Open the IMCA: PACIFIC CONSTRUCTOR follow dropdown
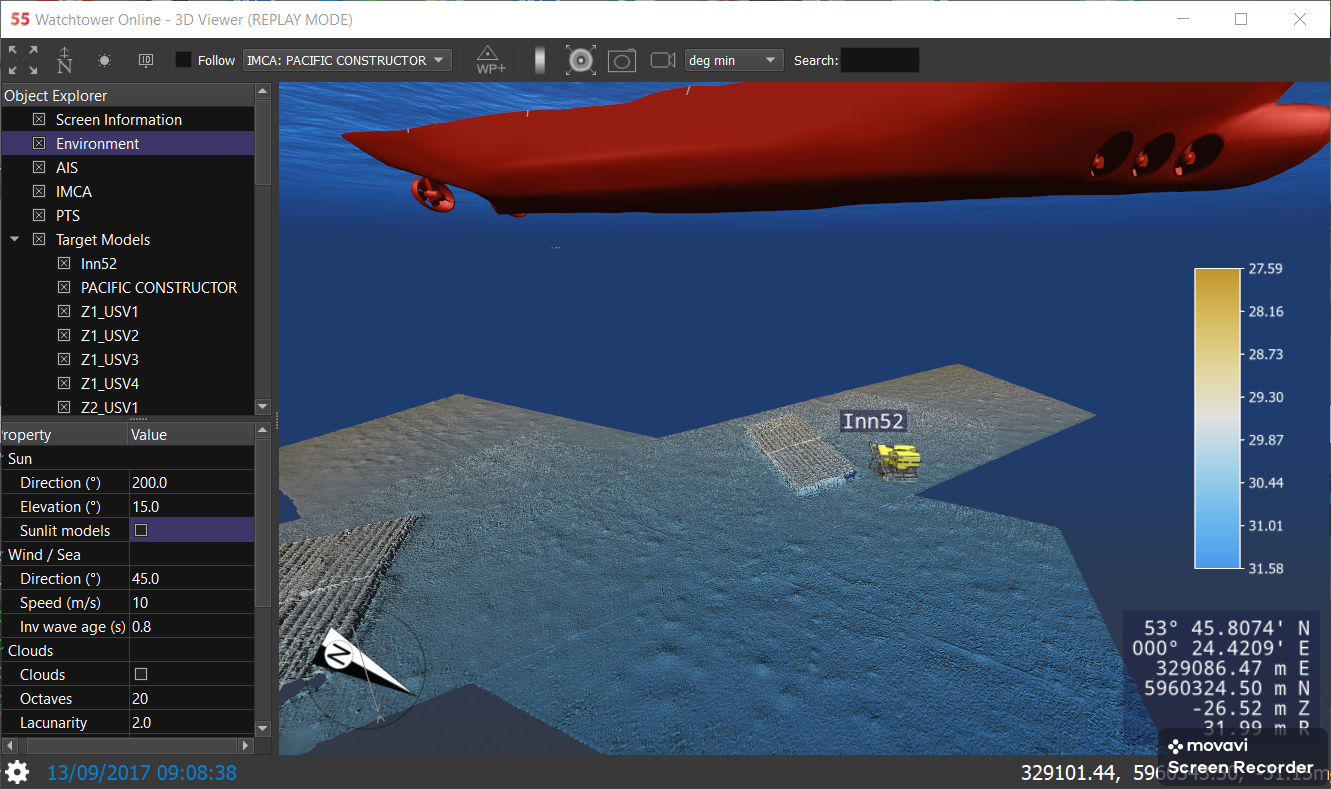The image size is (1331, 789). point(347,60)
